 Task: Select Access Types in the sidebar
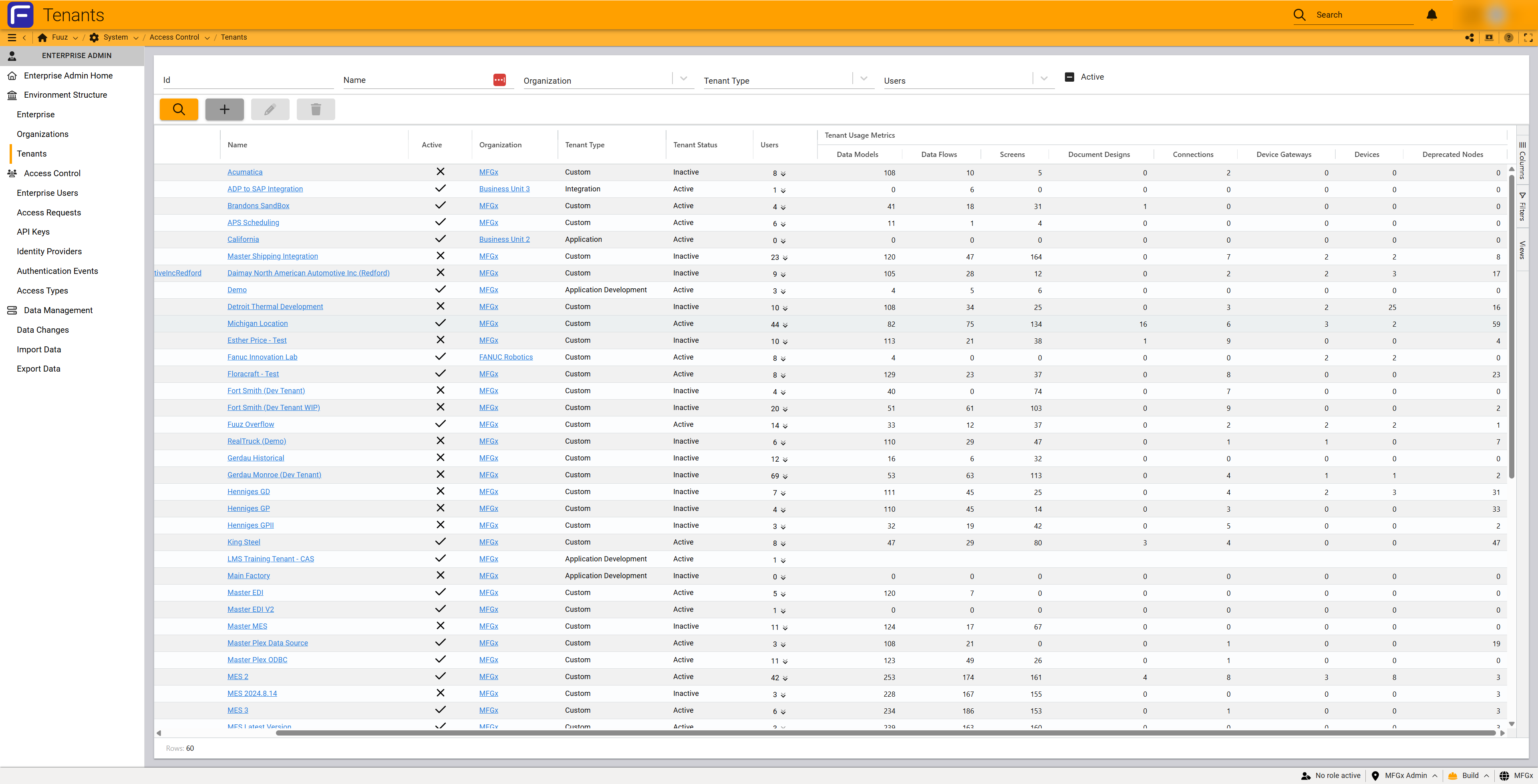(x=42, y=291)
